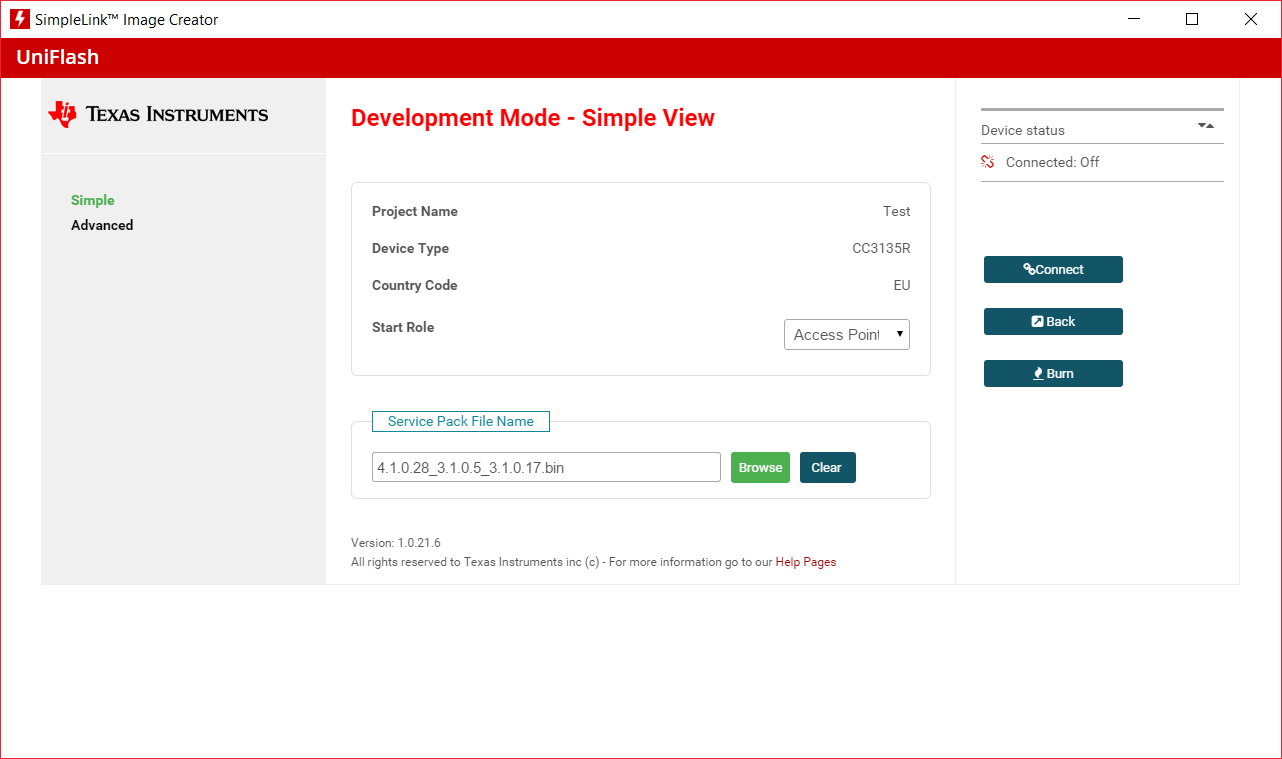Image resolution: width=1282 pixels, height=759 pixels.
Task: Maximize the SimpleLink Image Creator window
Action: tap(1192, 19)
